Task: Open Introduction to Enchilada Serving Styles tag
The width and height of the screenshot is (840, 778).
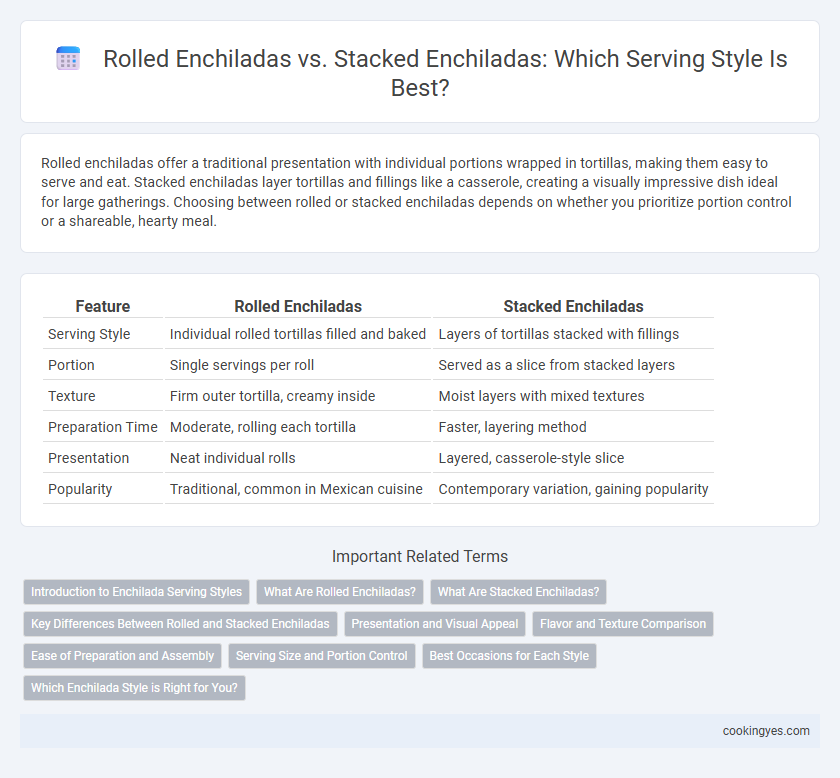Action: 137,592
